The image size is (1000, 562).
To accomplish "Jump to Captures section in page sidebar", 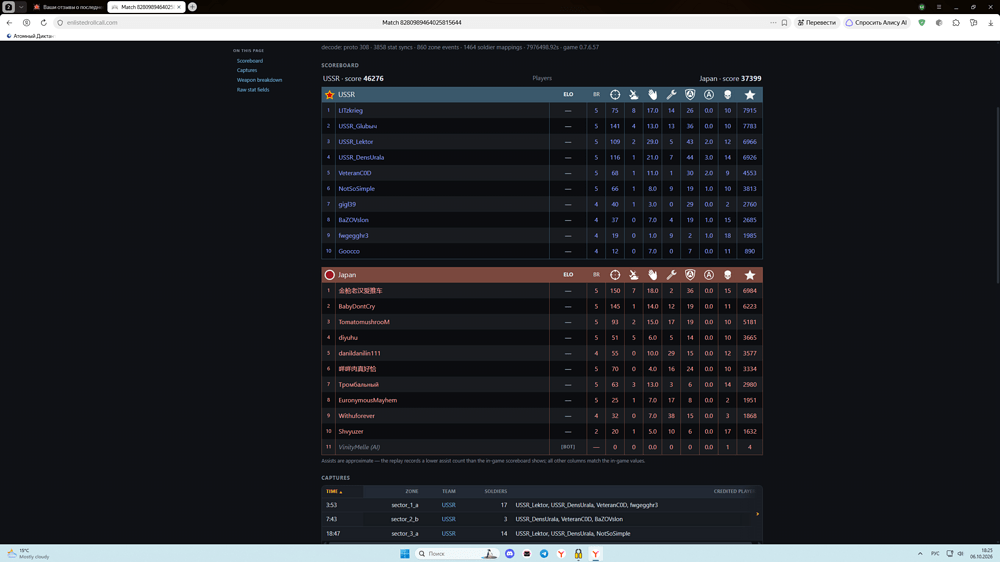I will click(x=247, y=70).
